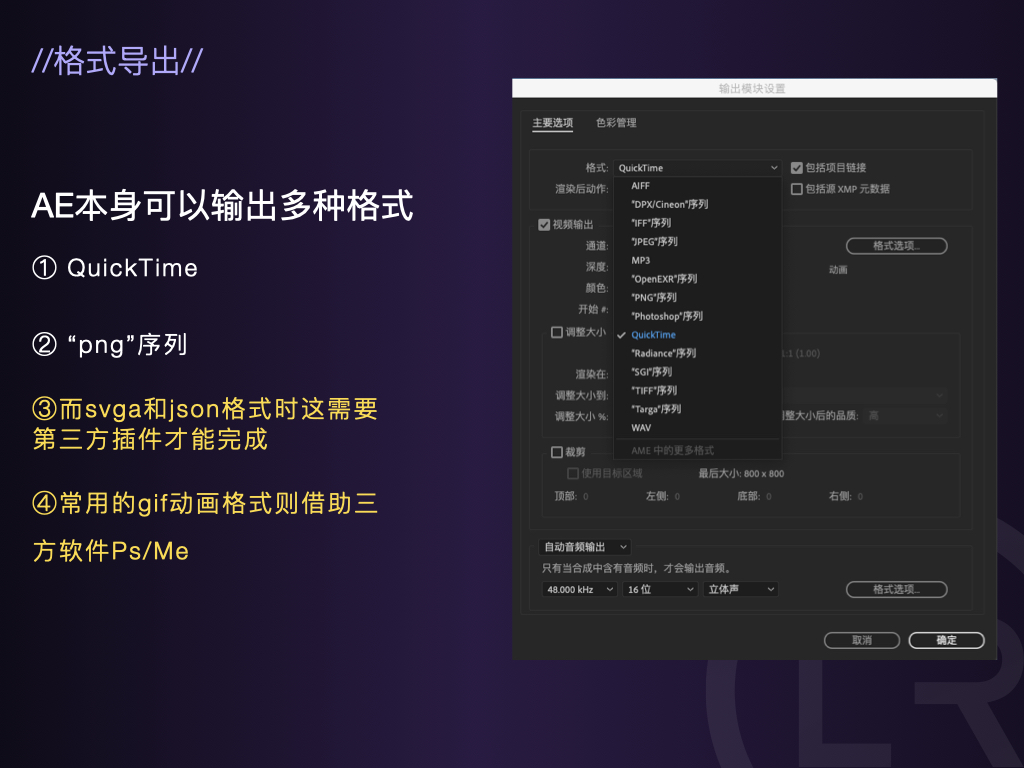Open 自动音频输出 dropdown
Screen dimensions: 1024x768
click(585, 547)
